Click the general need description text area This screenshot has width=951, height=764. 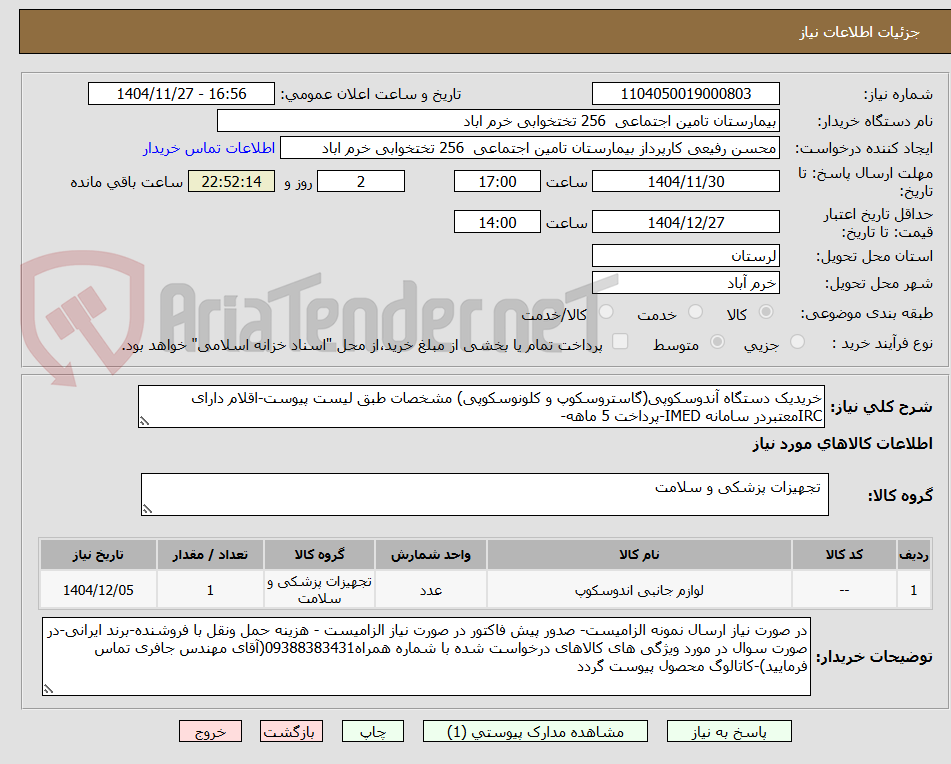[481, 407]
